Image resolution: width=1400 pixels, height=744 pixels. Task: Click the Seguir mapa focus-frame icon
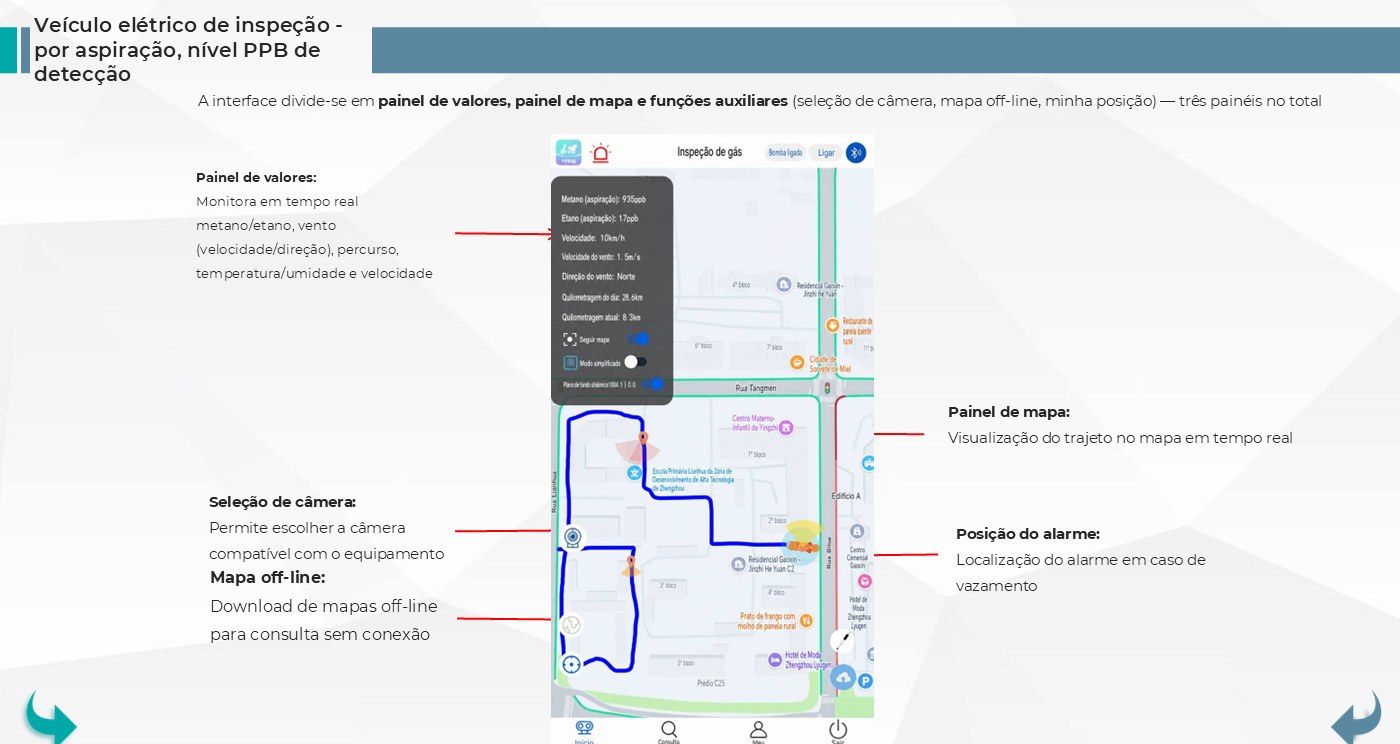tap(570, 339)
